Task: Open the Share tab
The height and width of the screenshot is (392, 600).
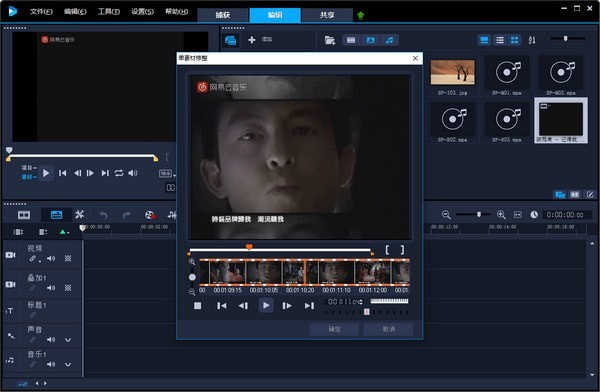Action: [327, 15]
